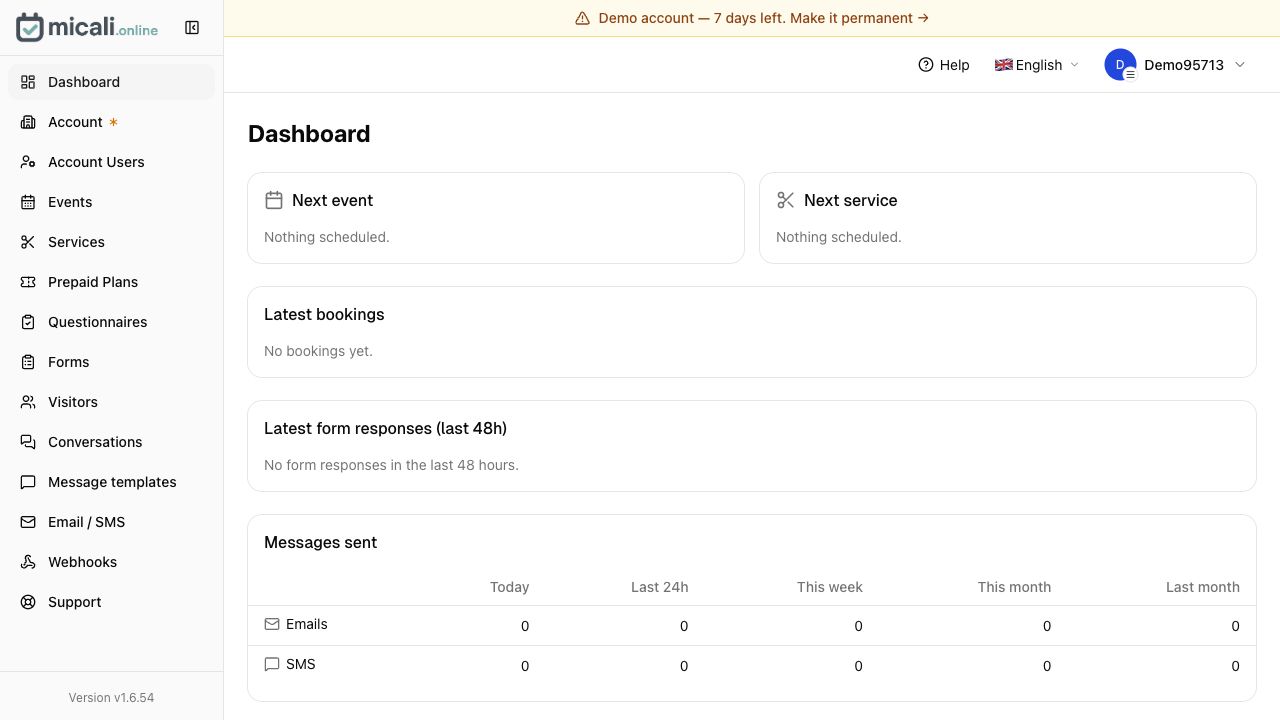
Task: Click the Dashboard page title
Action: point(309,134)
